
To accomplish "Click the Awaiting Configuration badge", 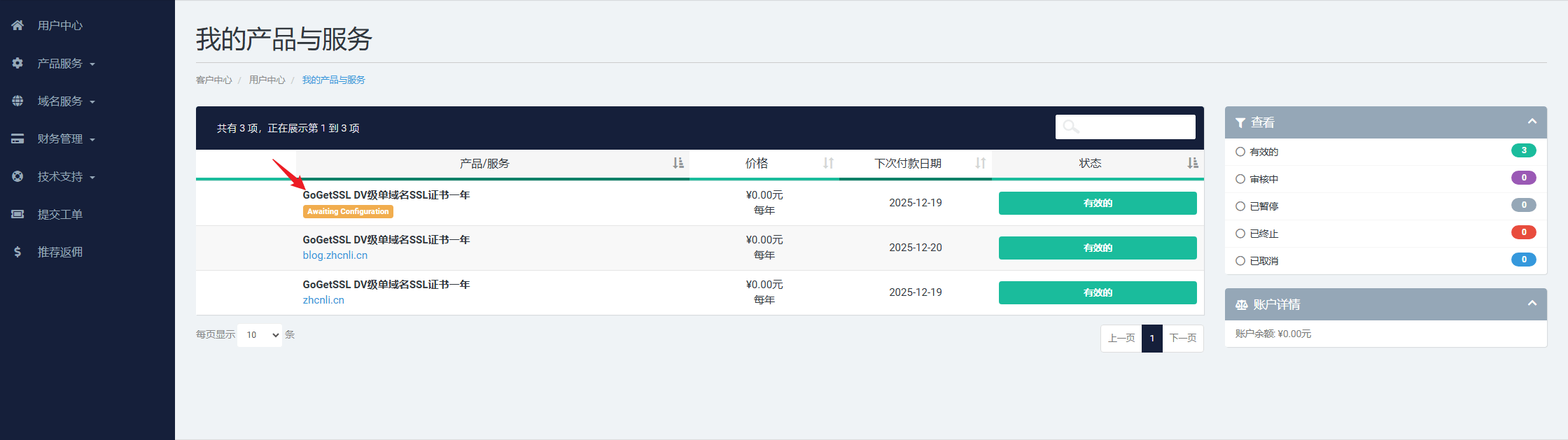I will [348, 211].
